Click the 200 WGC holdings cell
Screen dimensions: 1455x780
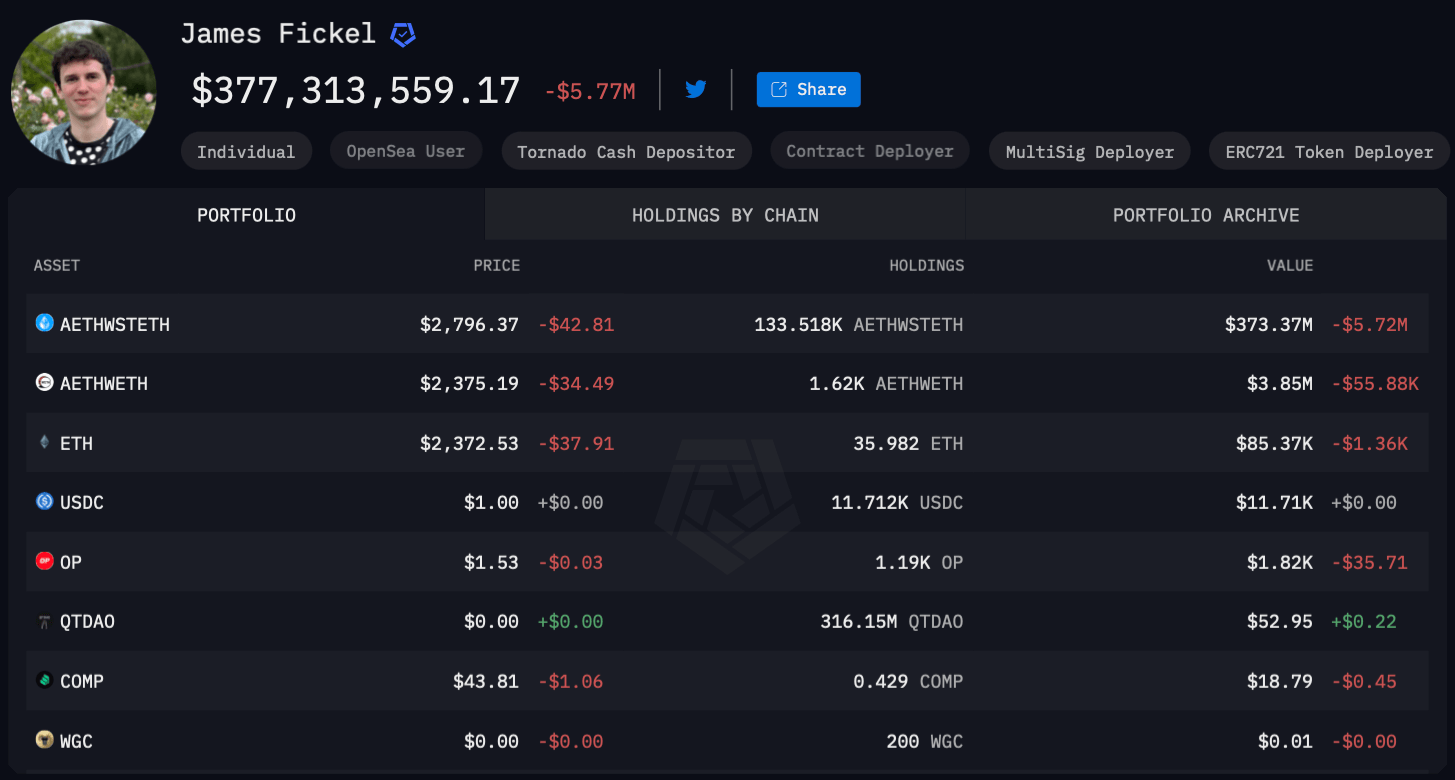pyautogui.click(x=925, y=741)
